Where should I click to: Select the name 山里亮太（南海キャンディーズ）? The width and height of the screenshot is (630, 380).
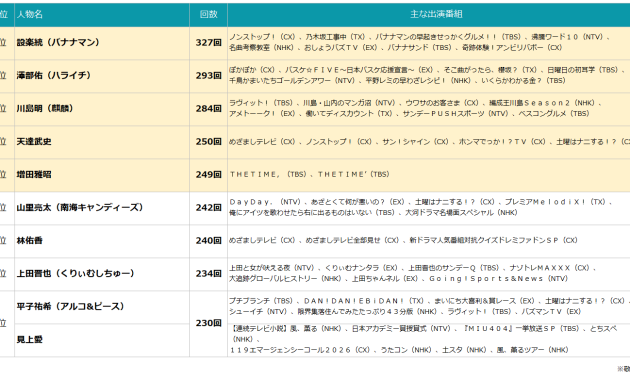(80, 208)
